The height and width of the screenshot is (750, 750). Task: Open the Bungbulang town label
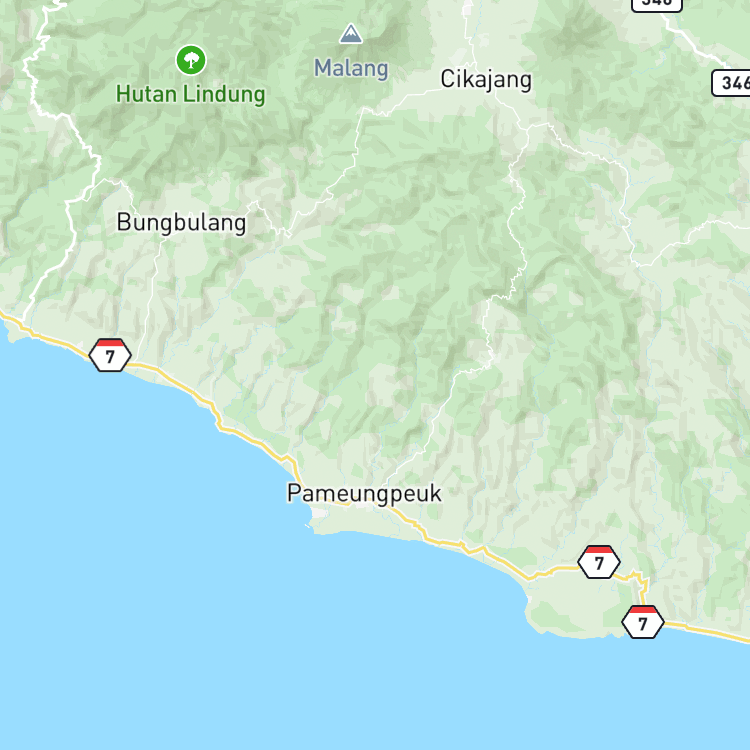point(181,223)
